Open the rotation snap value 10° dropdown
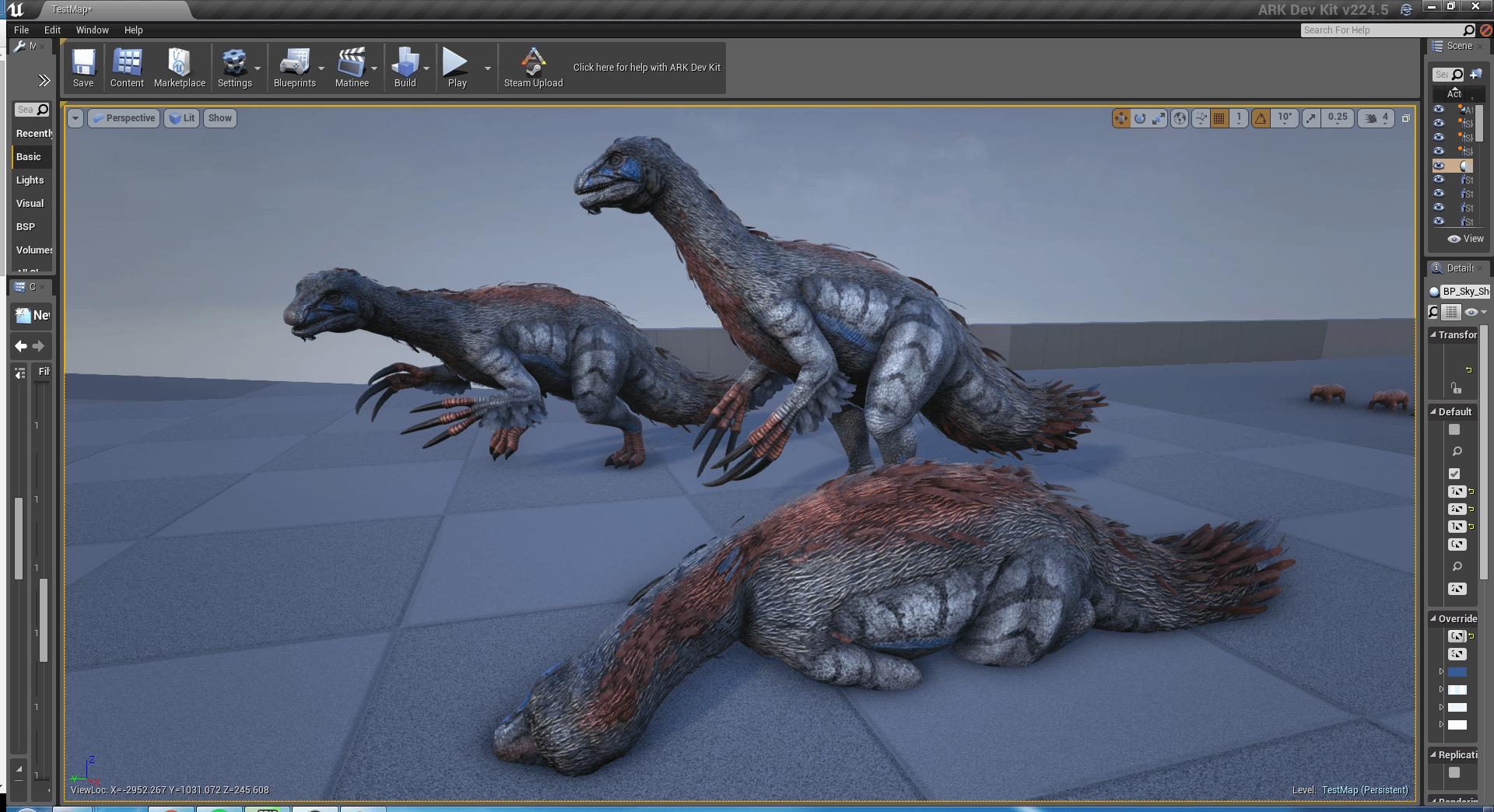Viewport: 1494px width, 812px height. pyautogui.click(x=1285, y=118)
